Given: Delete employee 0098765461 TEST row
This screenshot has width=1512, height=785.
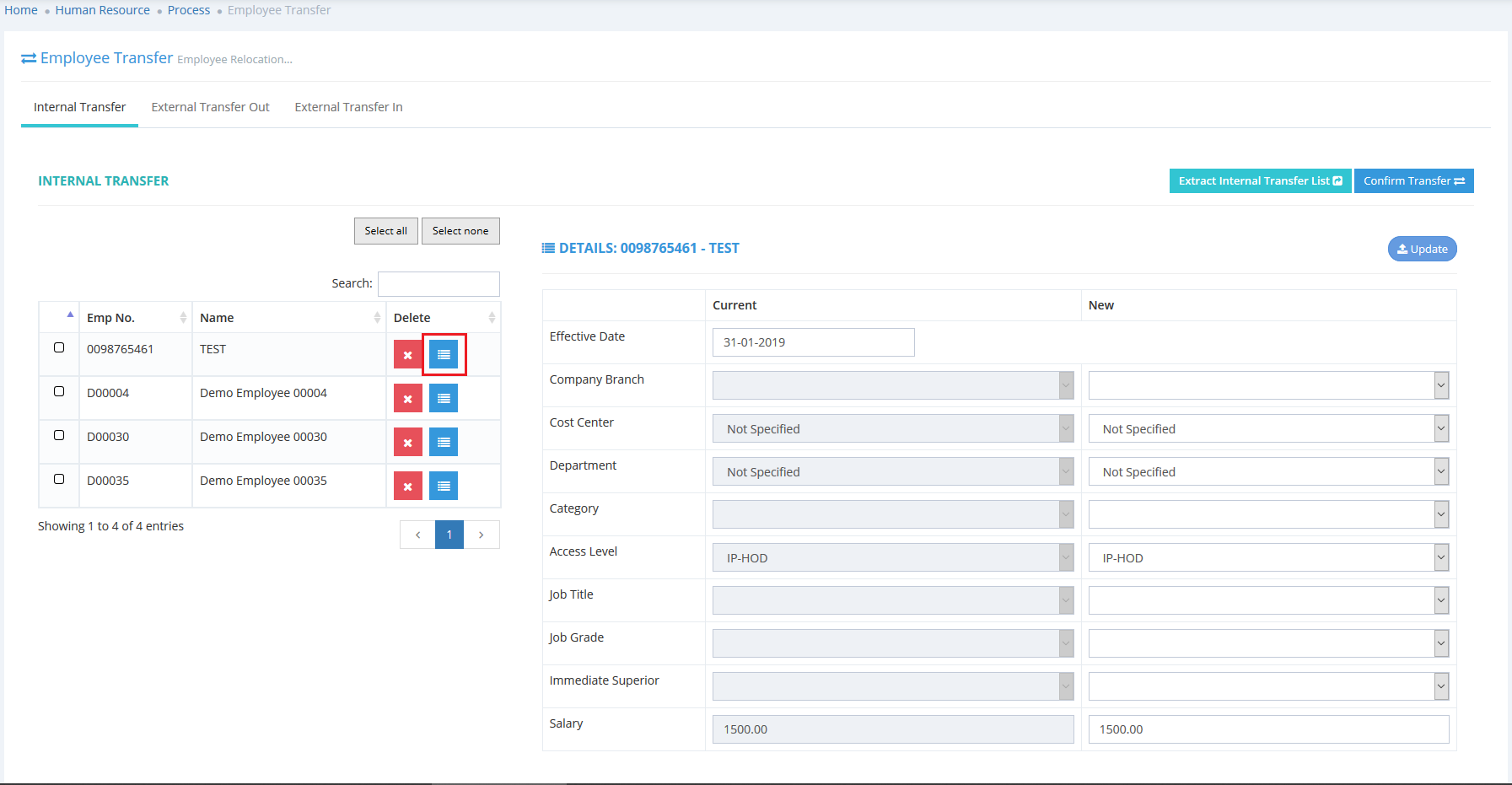Looking at the screenshot, I should pos(407,355).
